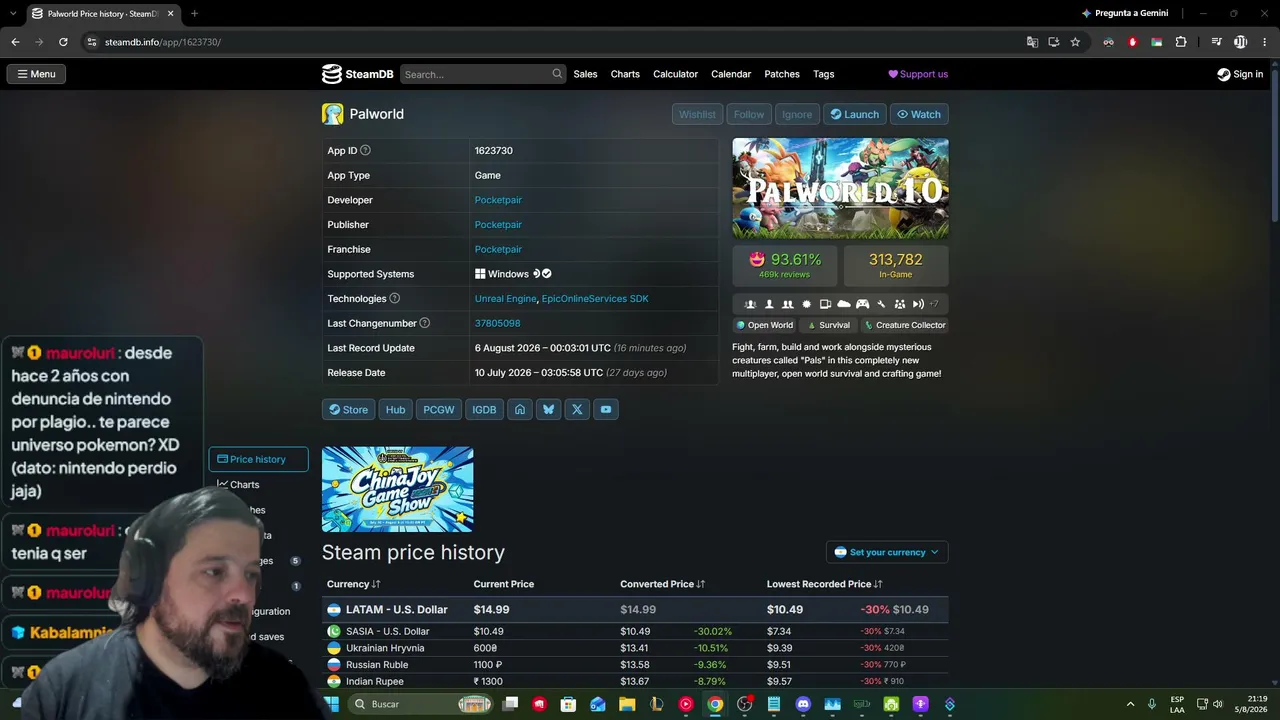Click the search magnifier icon in SteamDB
Viewport: 1280px width, 720px height.
pyautogui.click(x=557, y=74)
